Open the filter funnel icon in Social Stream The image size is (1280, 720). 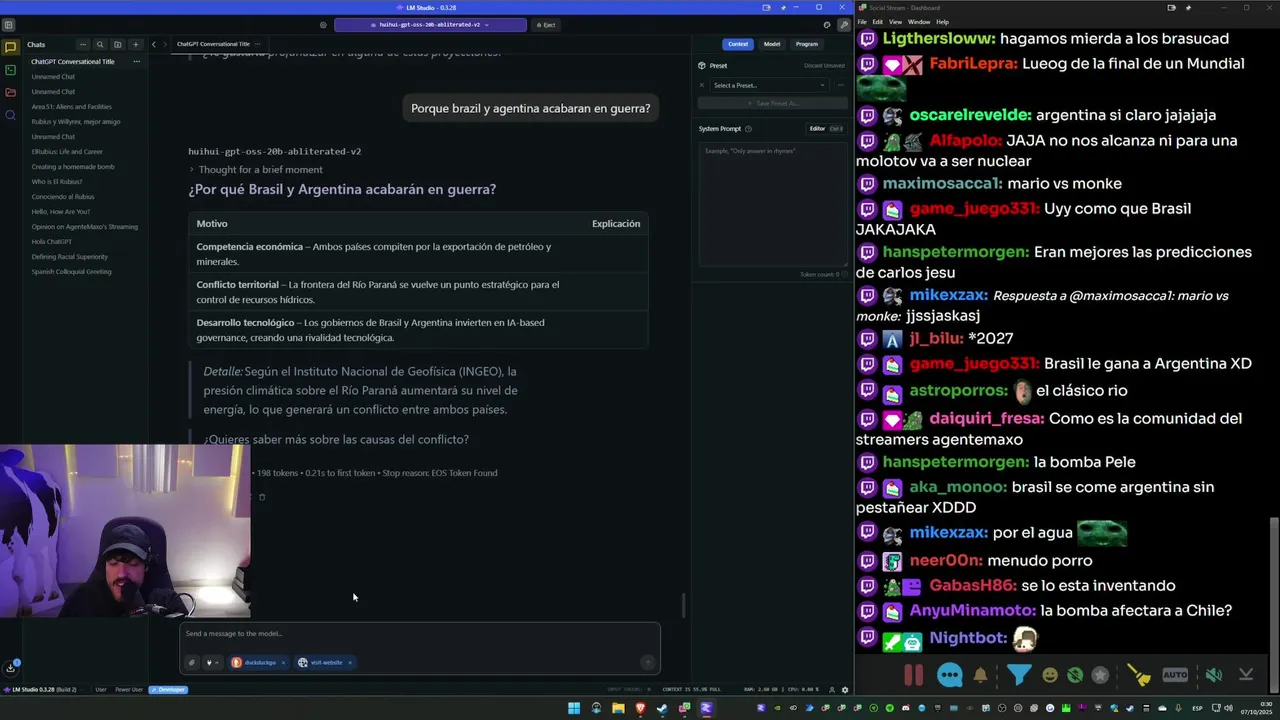point(1018,675)
